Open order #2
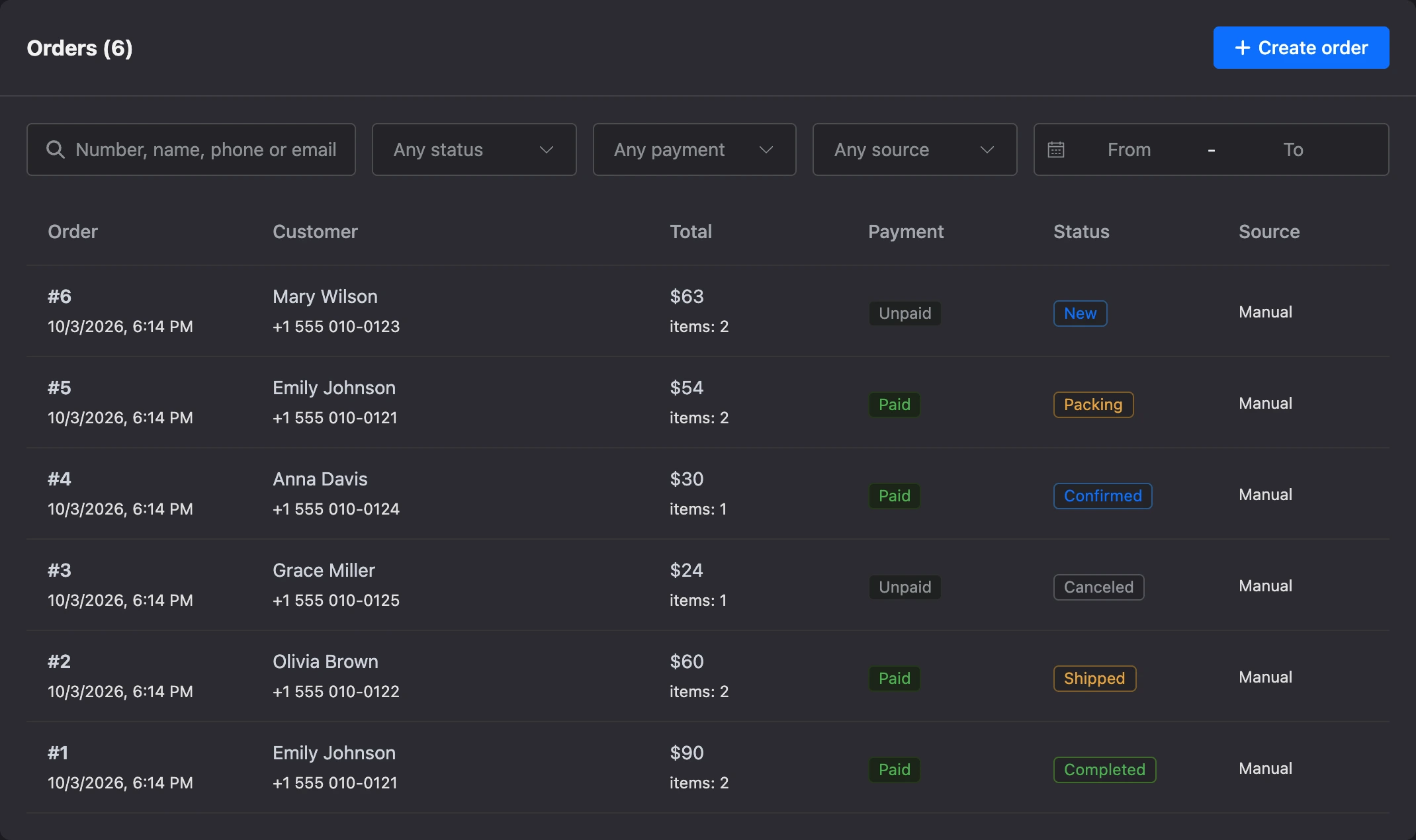1416x840 pixels. tap(60, 661)
